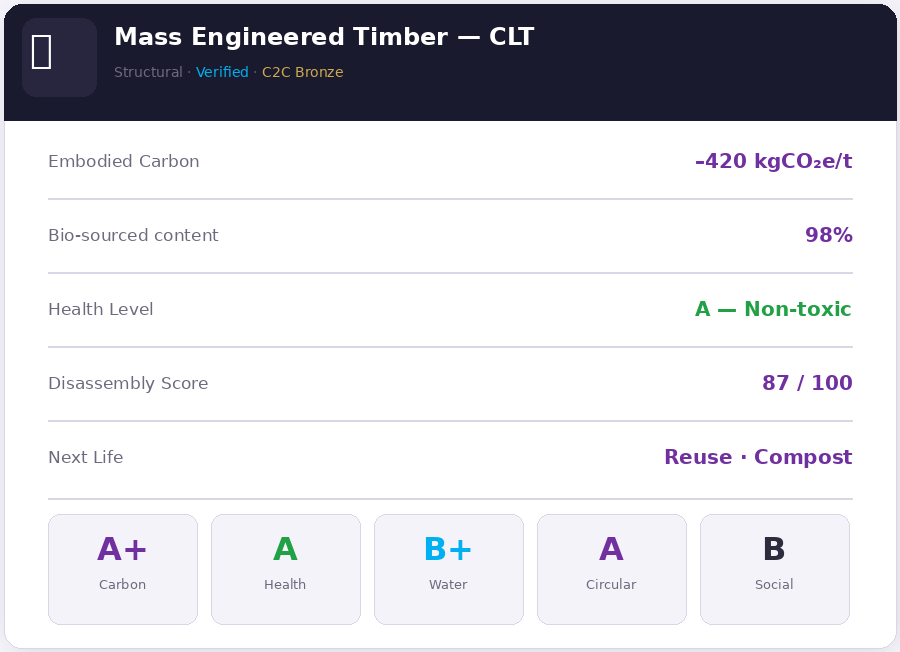Click the 87 / 100 score value
Screen dimensions: 900x652
click(x=807, y=383)
